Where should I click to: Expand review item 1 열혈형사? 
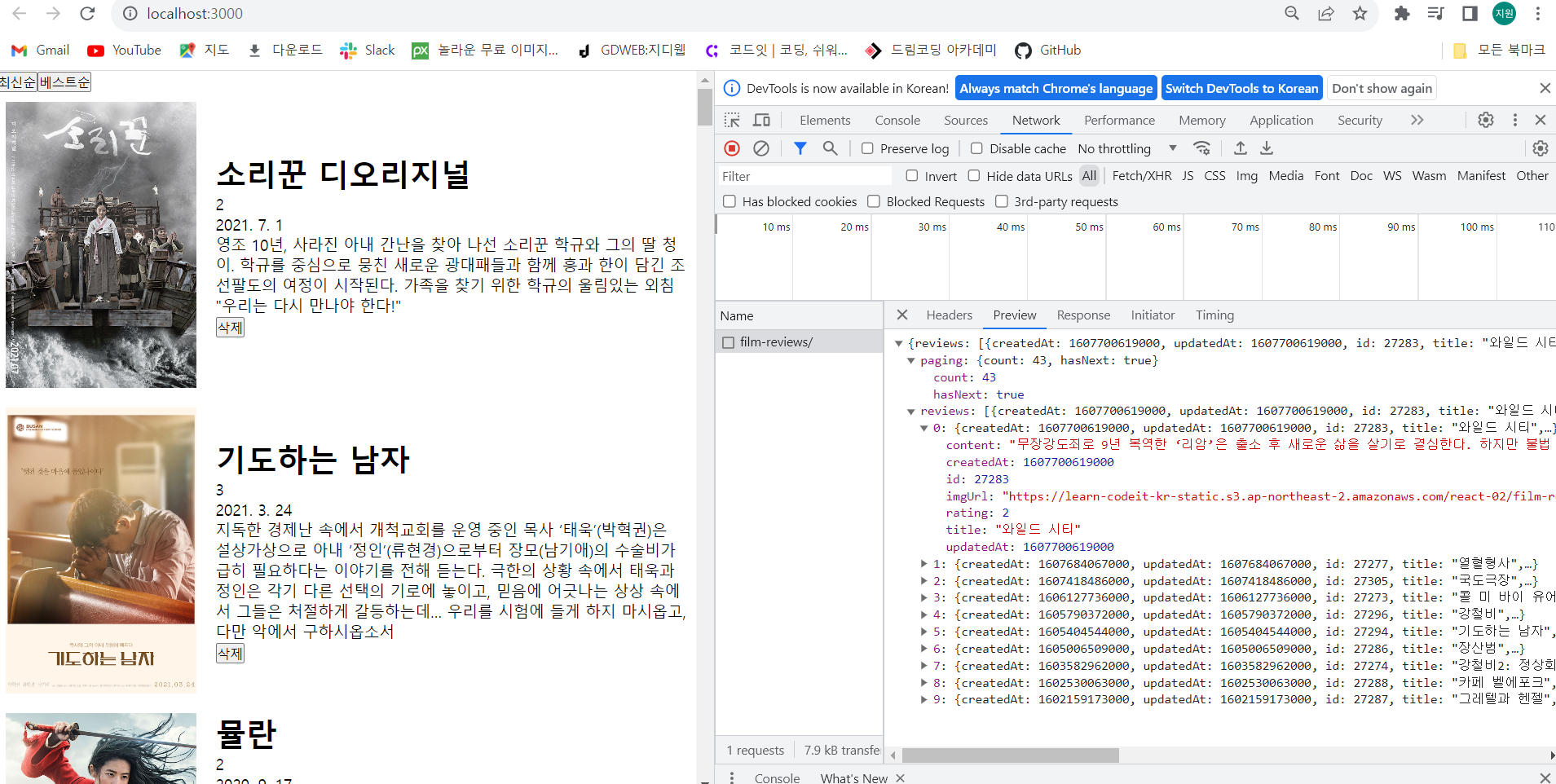click(924, 564)
